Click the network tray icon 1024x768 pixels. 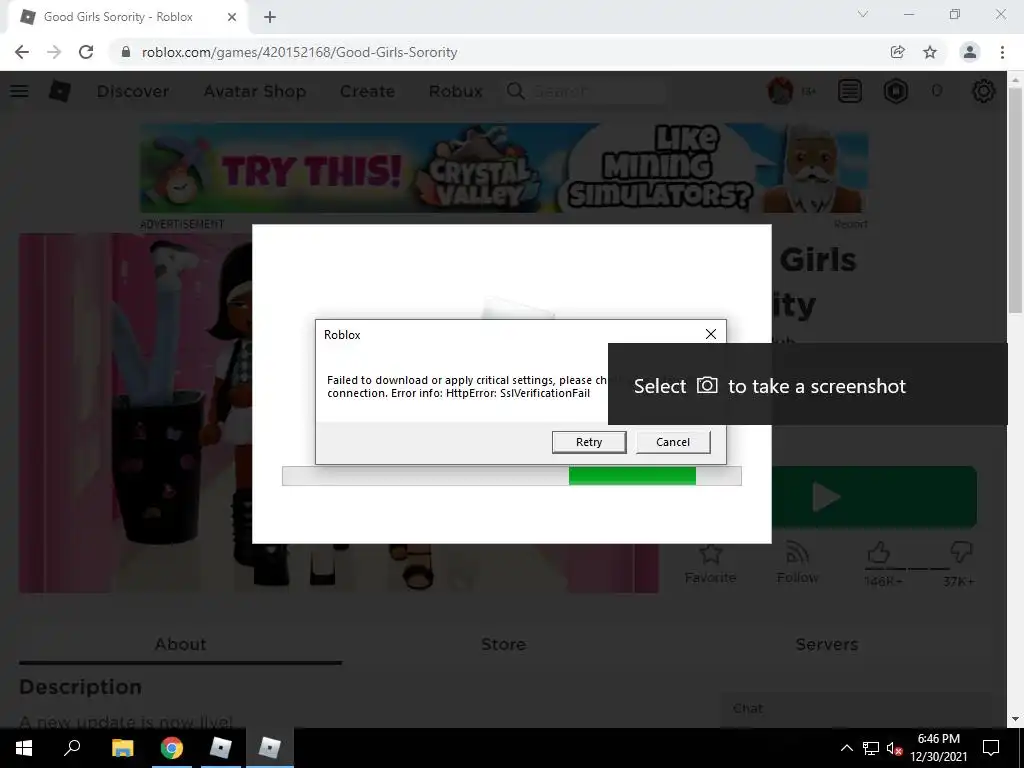[x=871, y=748]
